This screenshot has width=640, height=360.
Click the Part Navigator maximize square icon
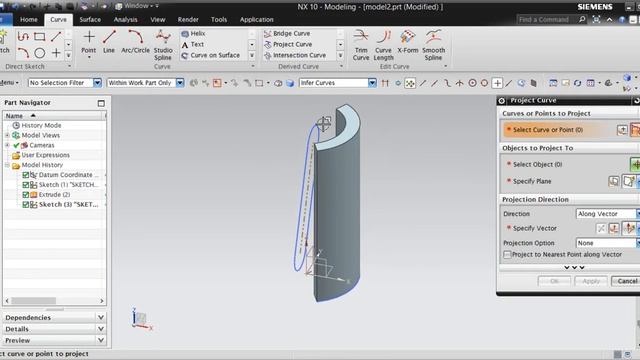(101, 103)
